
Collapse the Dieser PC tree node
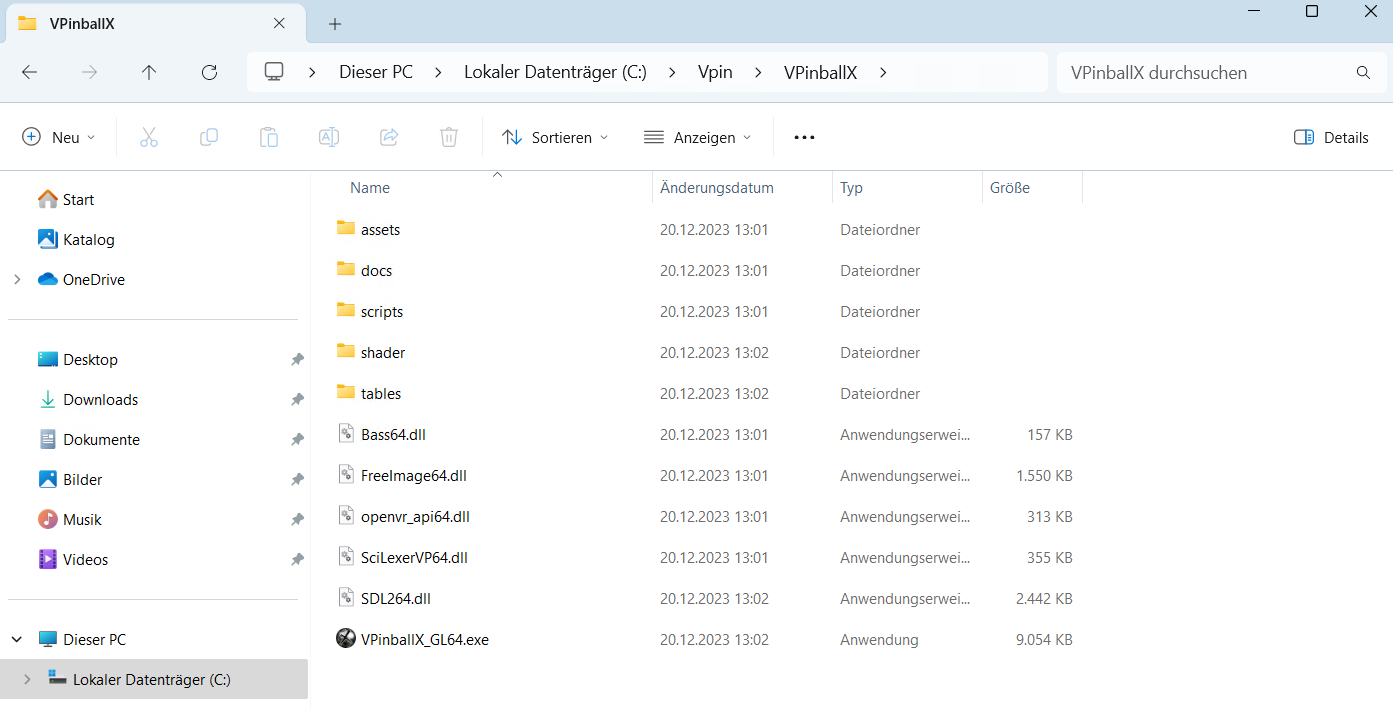point(17,639)
